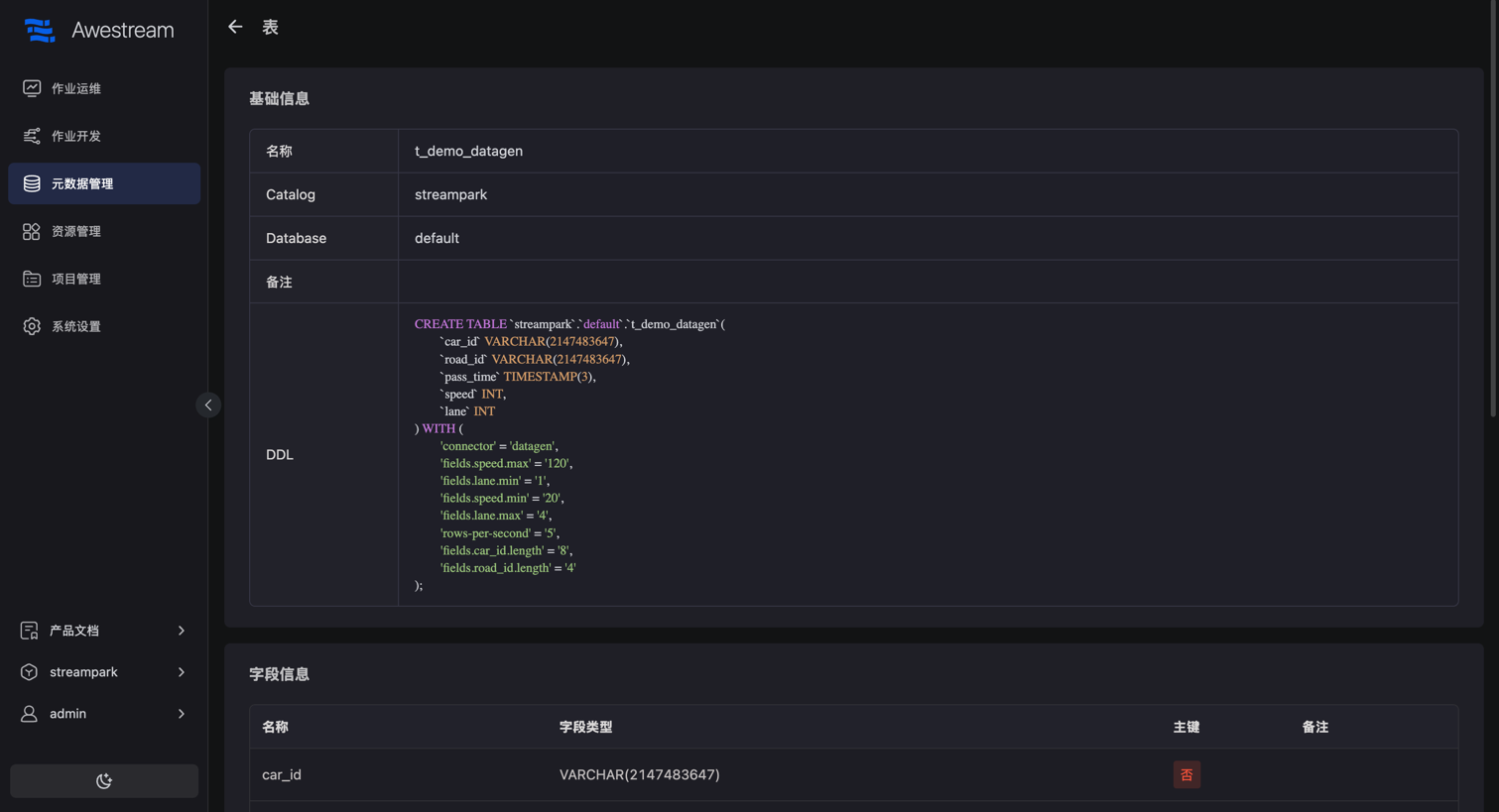
Task: Open the 作业开发 menu item
Action: coord(104,136)
